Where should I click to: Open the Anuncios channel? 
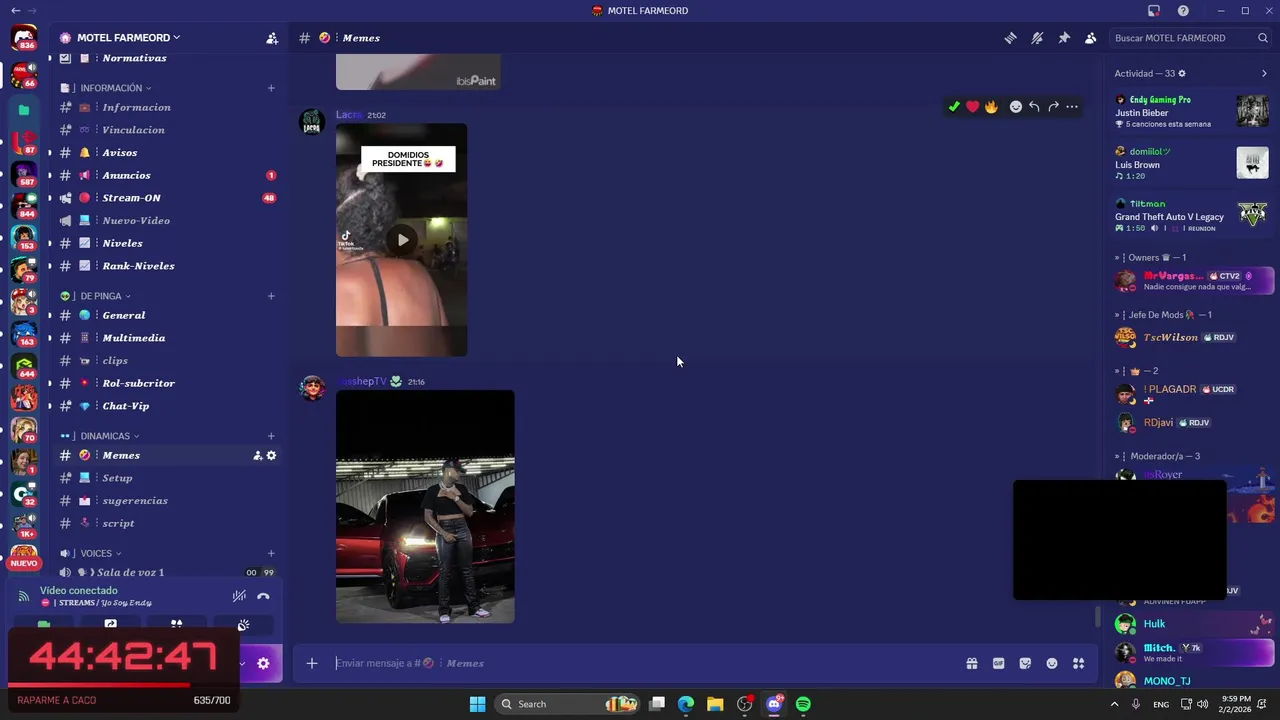[166, 175]
